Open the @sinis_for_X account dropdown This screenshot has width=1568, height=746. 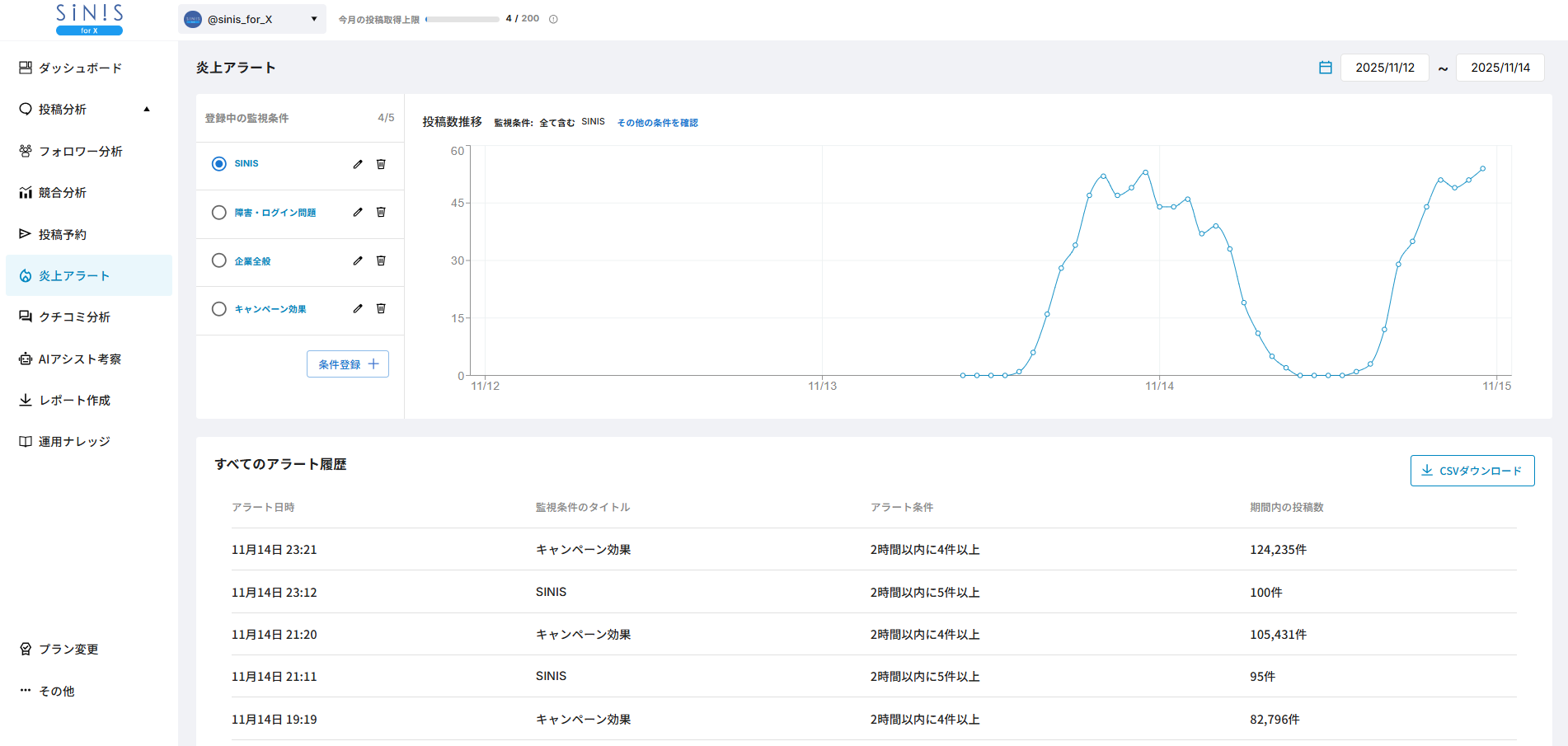251,19
